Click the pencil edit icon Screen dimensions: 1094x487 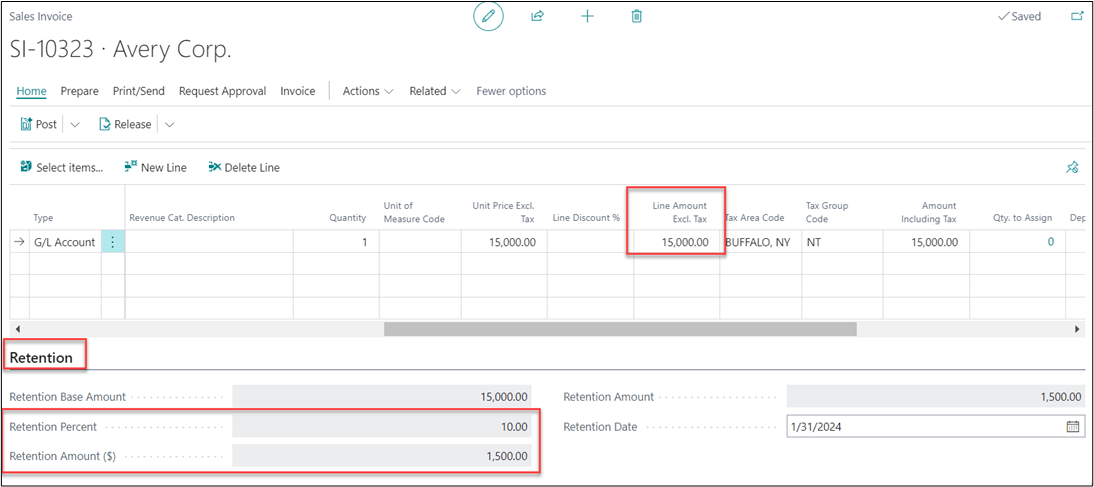coord(488,17)
